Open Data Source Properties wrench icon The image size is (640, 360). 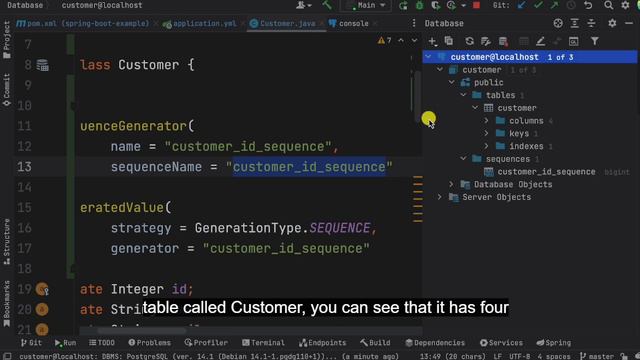pyautogui.click(x=486, y=41)
